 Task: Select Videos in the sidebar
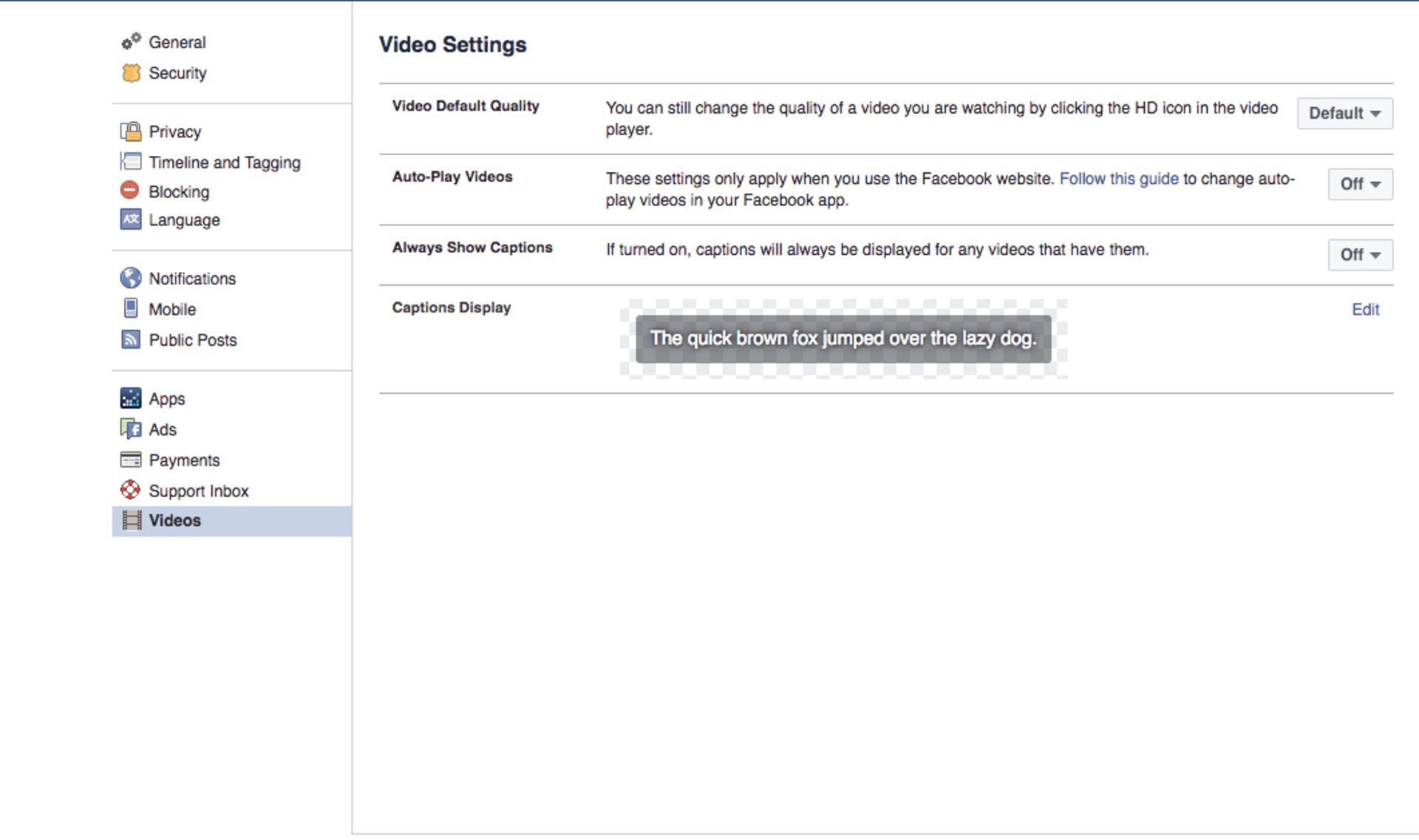(x=175, y=521)
